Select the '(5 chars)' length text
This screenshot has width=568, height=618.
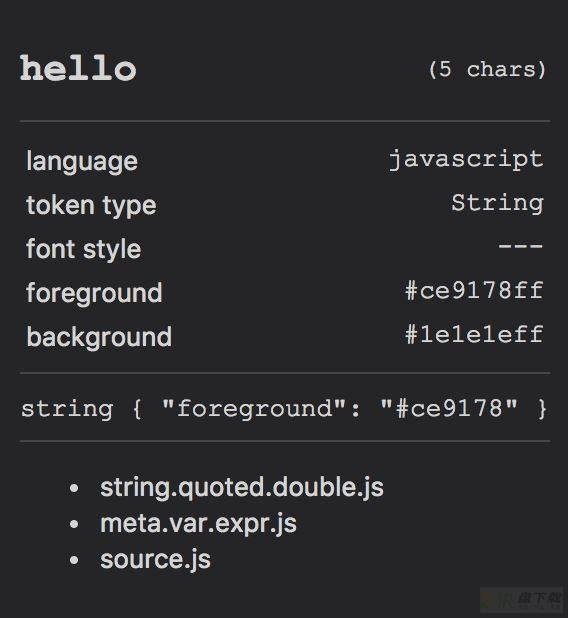pyautogui.click(x=487, y=70)
